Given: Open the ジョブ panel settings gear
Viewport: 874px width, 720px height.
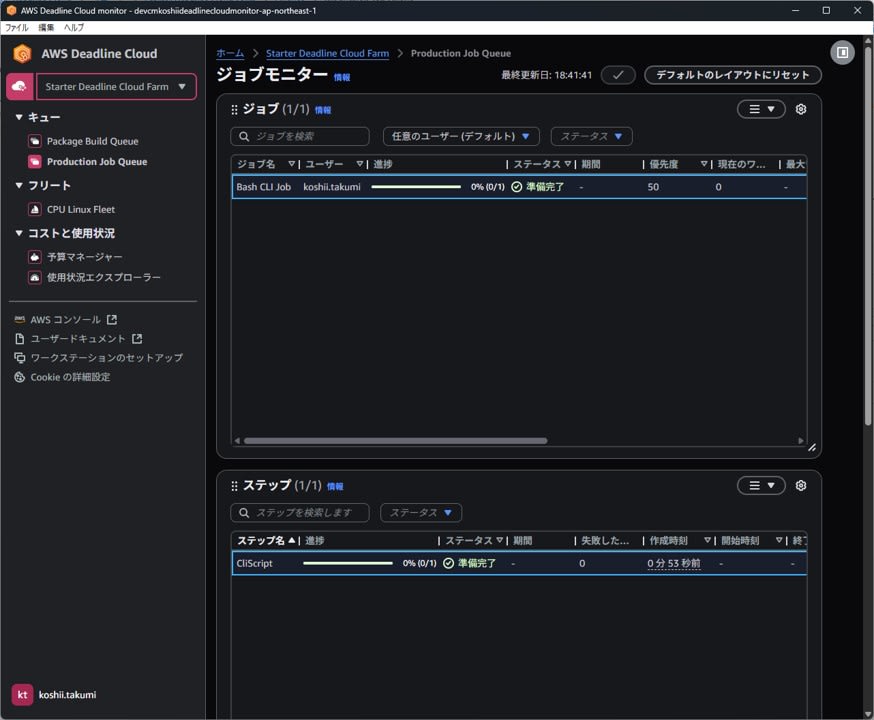Looking at the screenshot, I should click(801, 109).
